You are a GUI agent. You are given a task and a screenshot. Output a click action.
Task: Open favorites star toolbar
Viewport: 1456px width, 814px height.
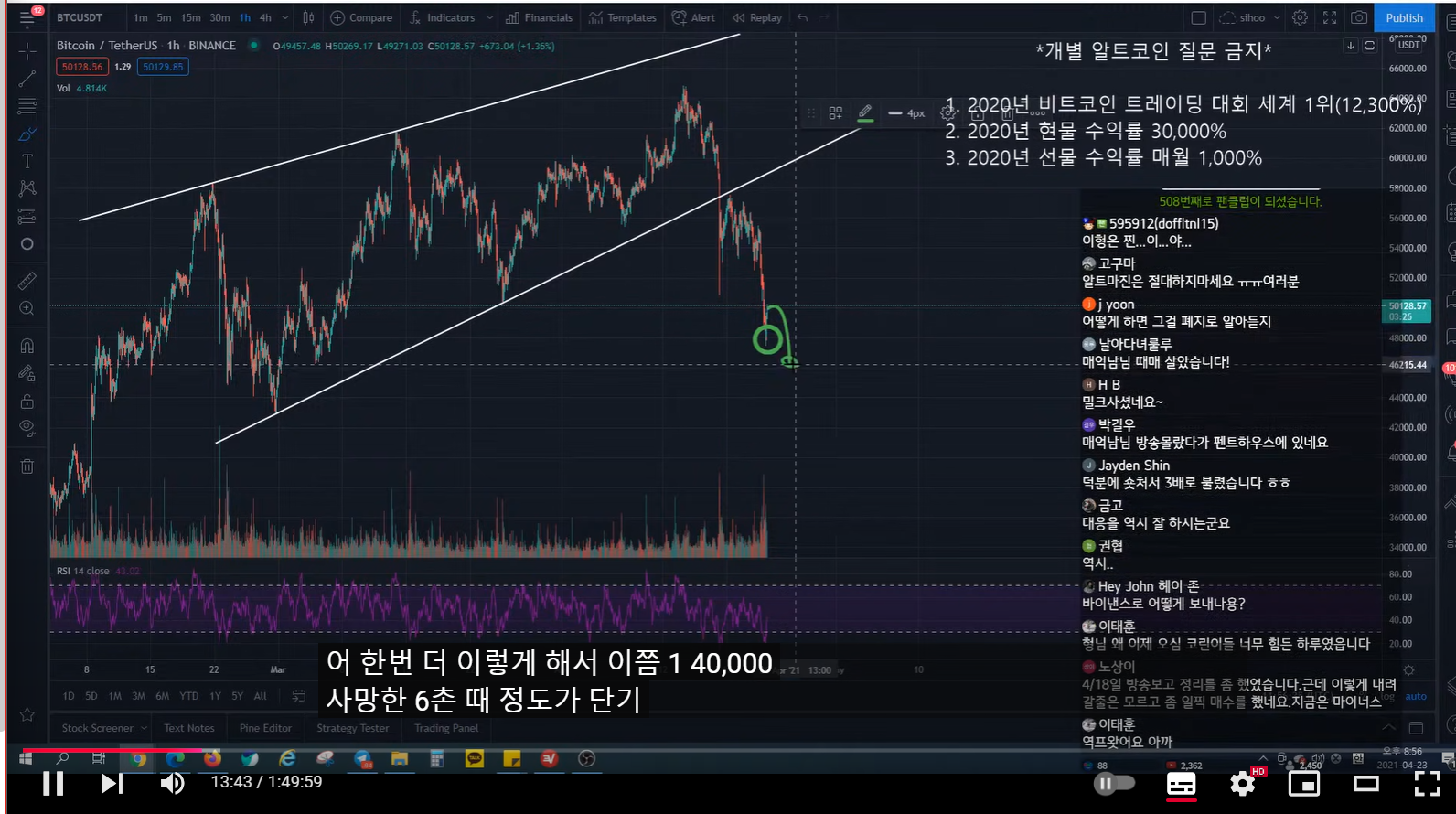[x=27, y=714]
